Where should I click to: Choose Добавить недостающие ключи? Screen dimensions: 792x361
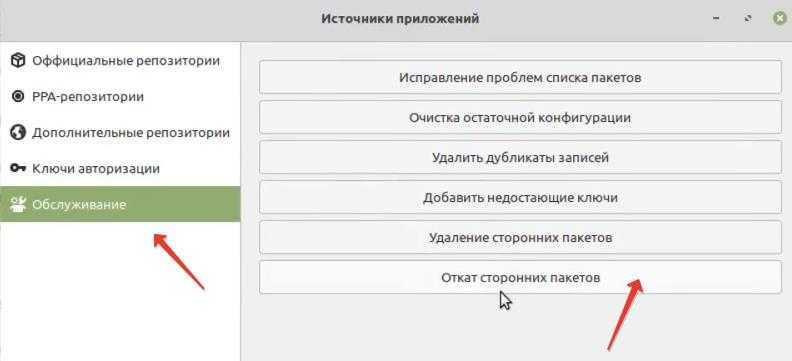point(520,197)
